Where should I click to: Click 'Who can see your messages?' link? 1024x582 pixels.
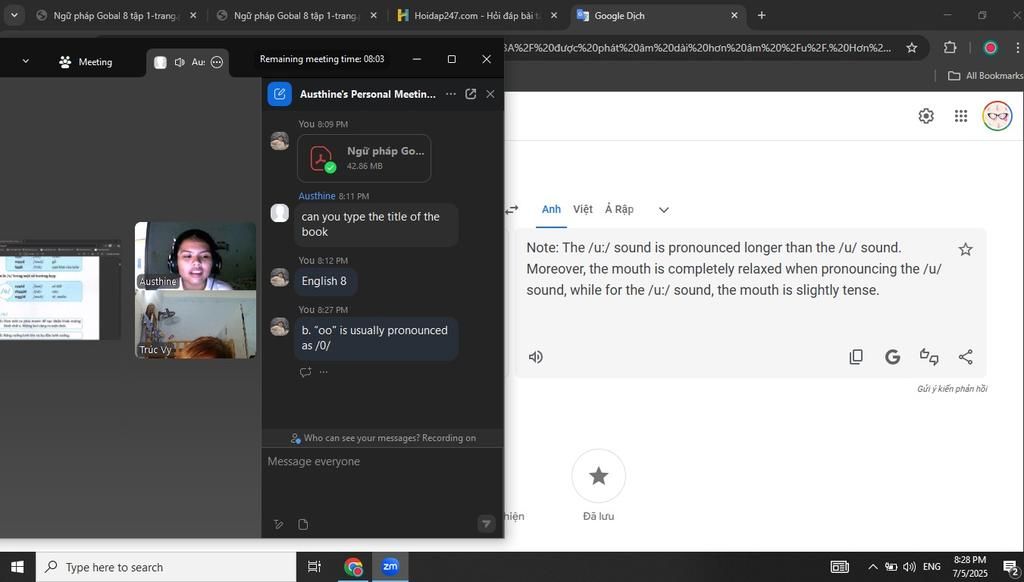coord(361,438)
